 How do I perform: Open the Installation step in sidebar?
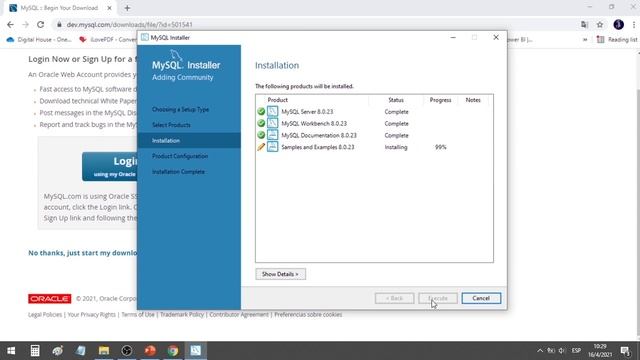pyautogui.click(x=189, y=140)
